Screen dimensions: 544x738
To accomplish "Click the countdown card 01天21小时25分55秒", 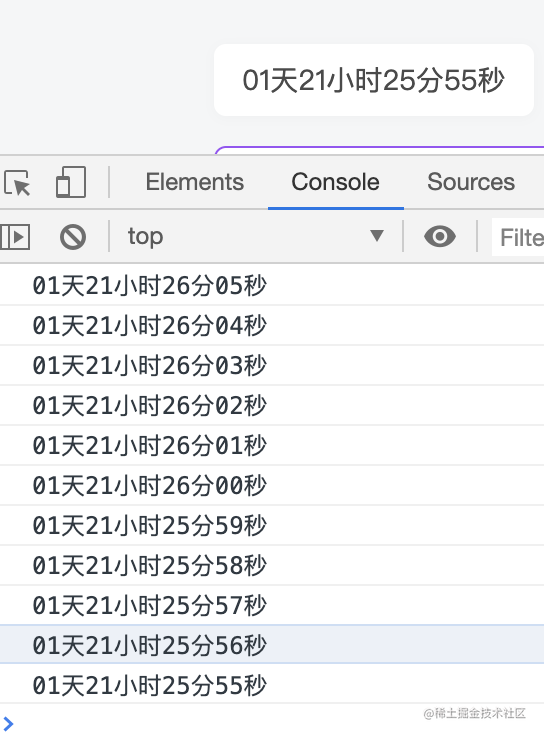I will 374,80.
